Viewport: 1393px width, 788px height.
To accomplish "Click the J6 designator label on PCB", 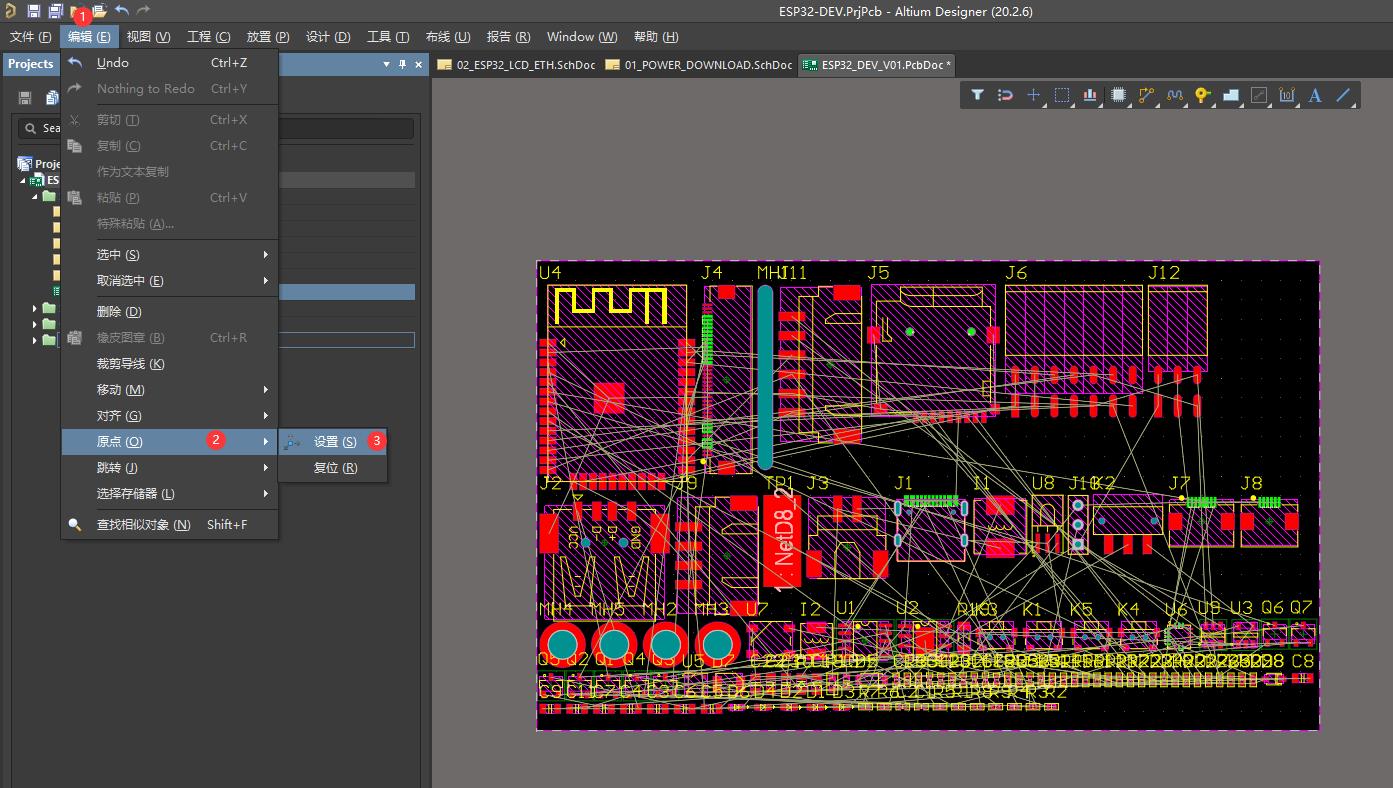I will [1016, 273].
